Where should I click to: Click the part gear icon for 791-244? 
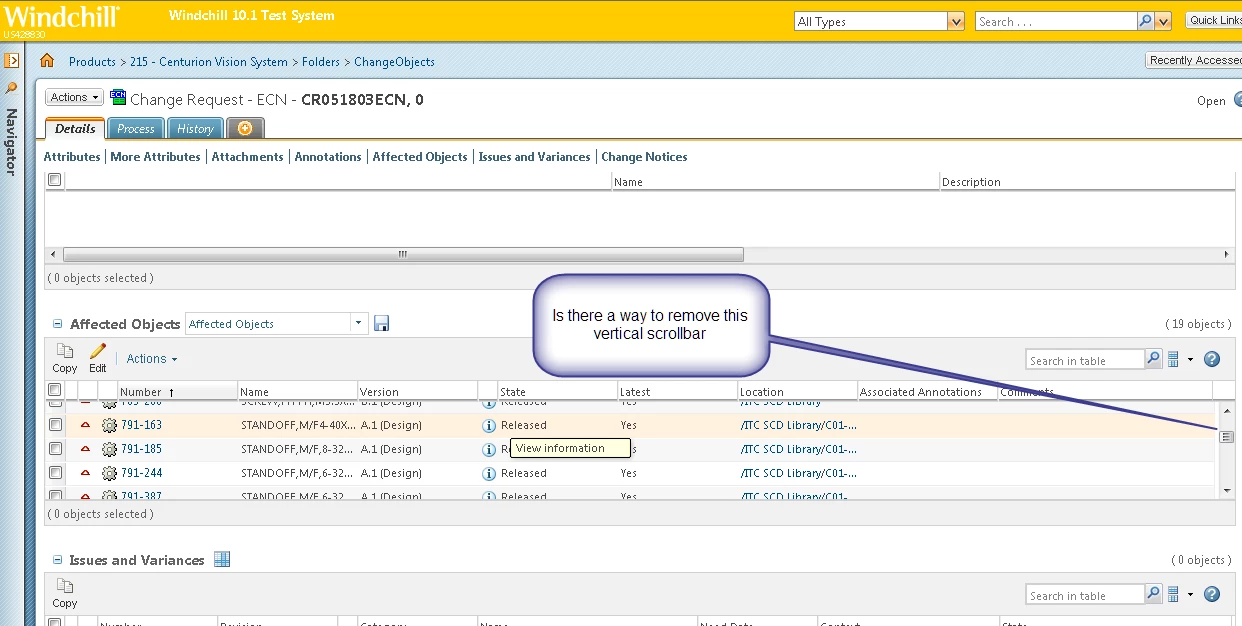[109, 473]
